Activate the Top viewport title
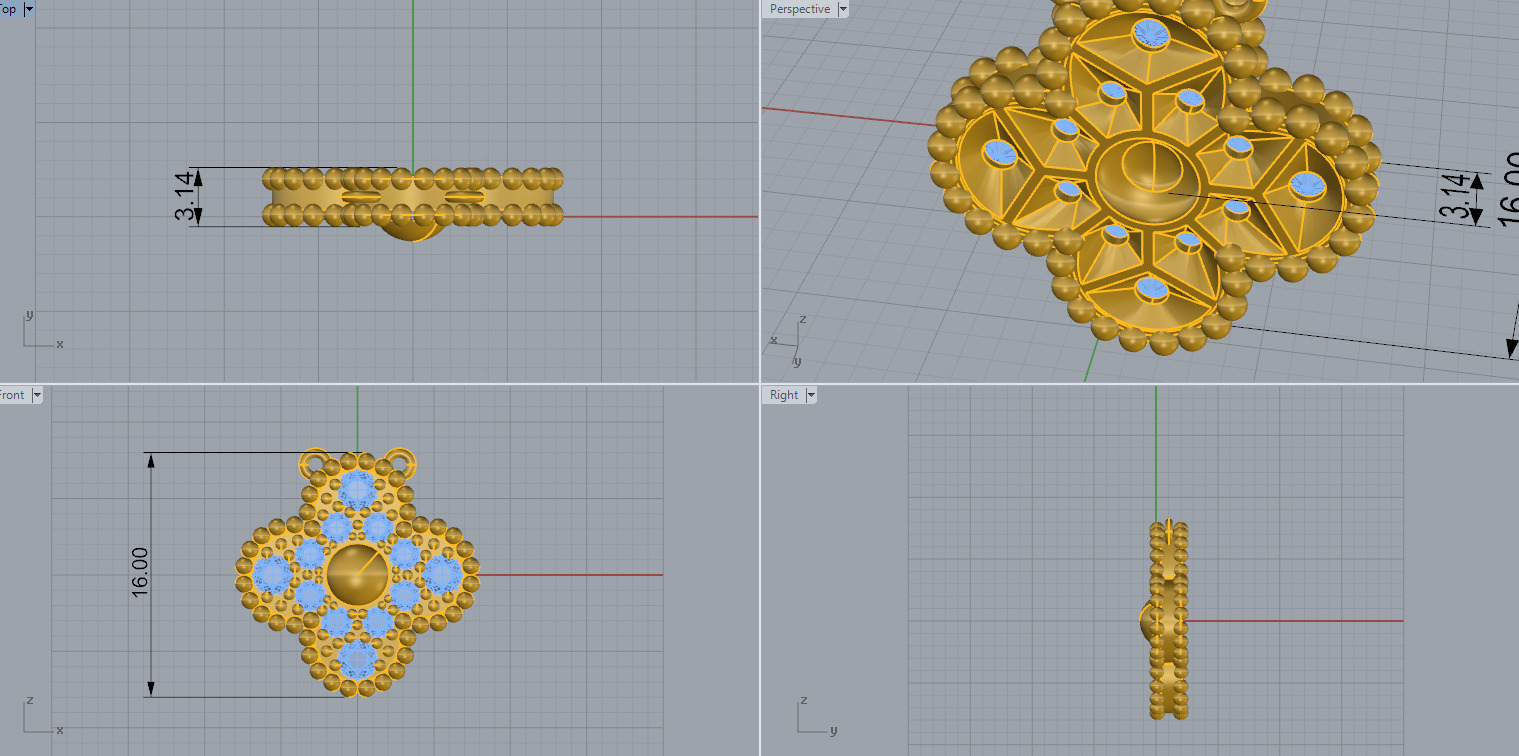This screenshot has width=1519, height=756. click(x=8, y=9)
